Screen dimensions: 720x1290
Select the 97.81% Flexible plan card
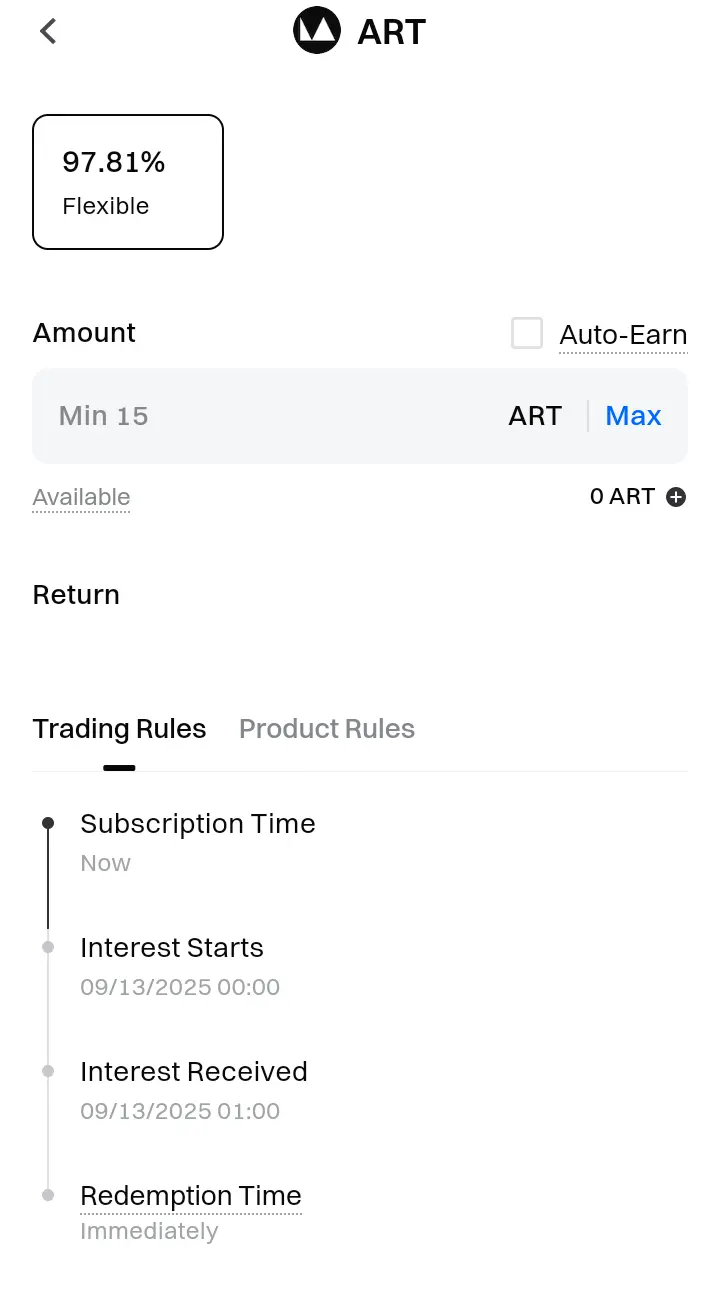(128, 182)
